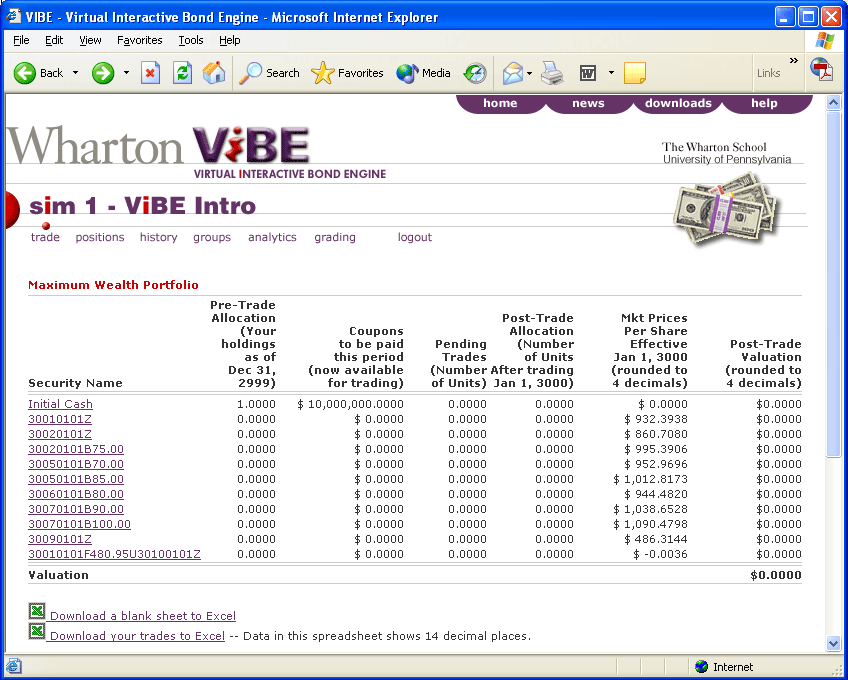Screen dimensions: 848x680
Task: Go to the Home page icon
Action: pyautogui.click(x=214, y=73)
